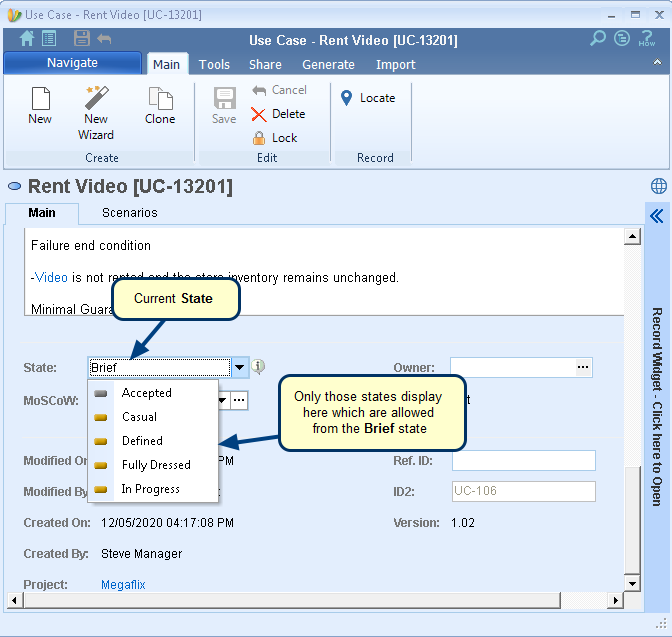Clone the current use case
This screenshot has width=672, height=637.
coord(160,105)
